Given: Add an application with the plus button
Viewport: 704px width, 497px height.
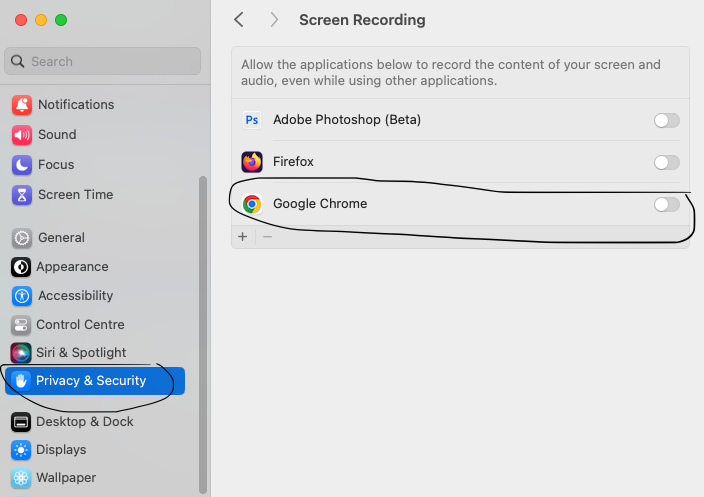Looking at the screenshot, I should coord(242,237).
